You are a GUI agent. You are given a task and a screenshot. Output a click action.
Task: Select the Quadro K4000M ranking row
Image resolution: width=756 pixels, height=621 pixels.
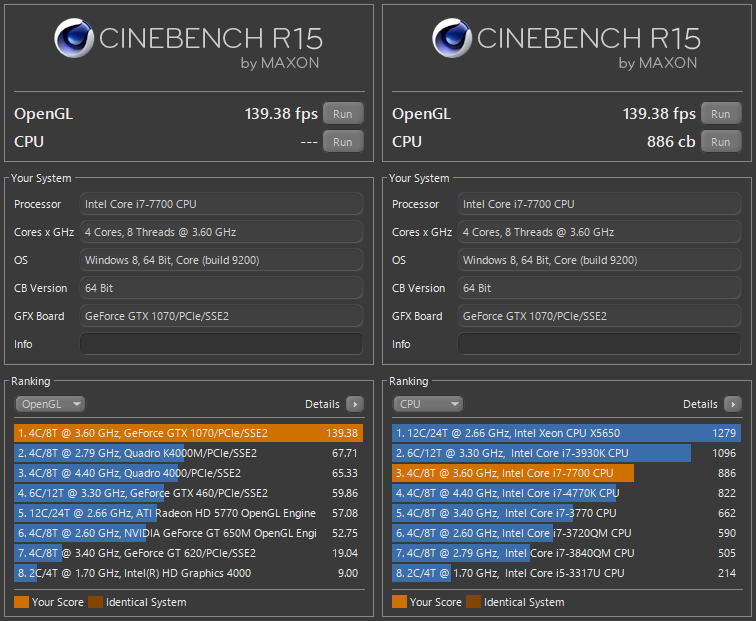(189, 453)
